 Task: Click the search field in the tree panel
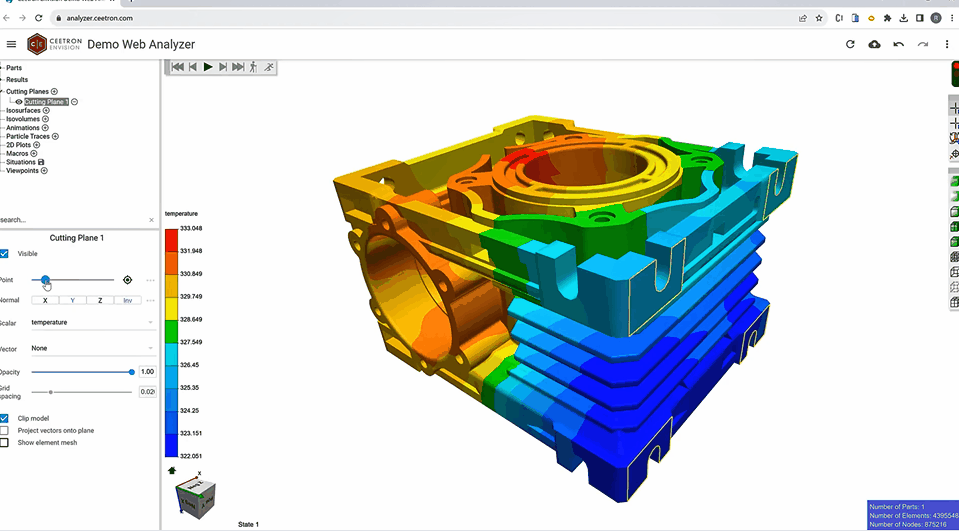click(x=72, y=220)
